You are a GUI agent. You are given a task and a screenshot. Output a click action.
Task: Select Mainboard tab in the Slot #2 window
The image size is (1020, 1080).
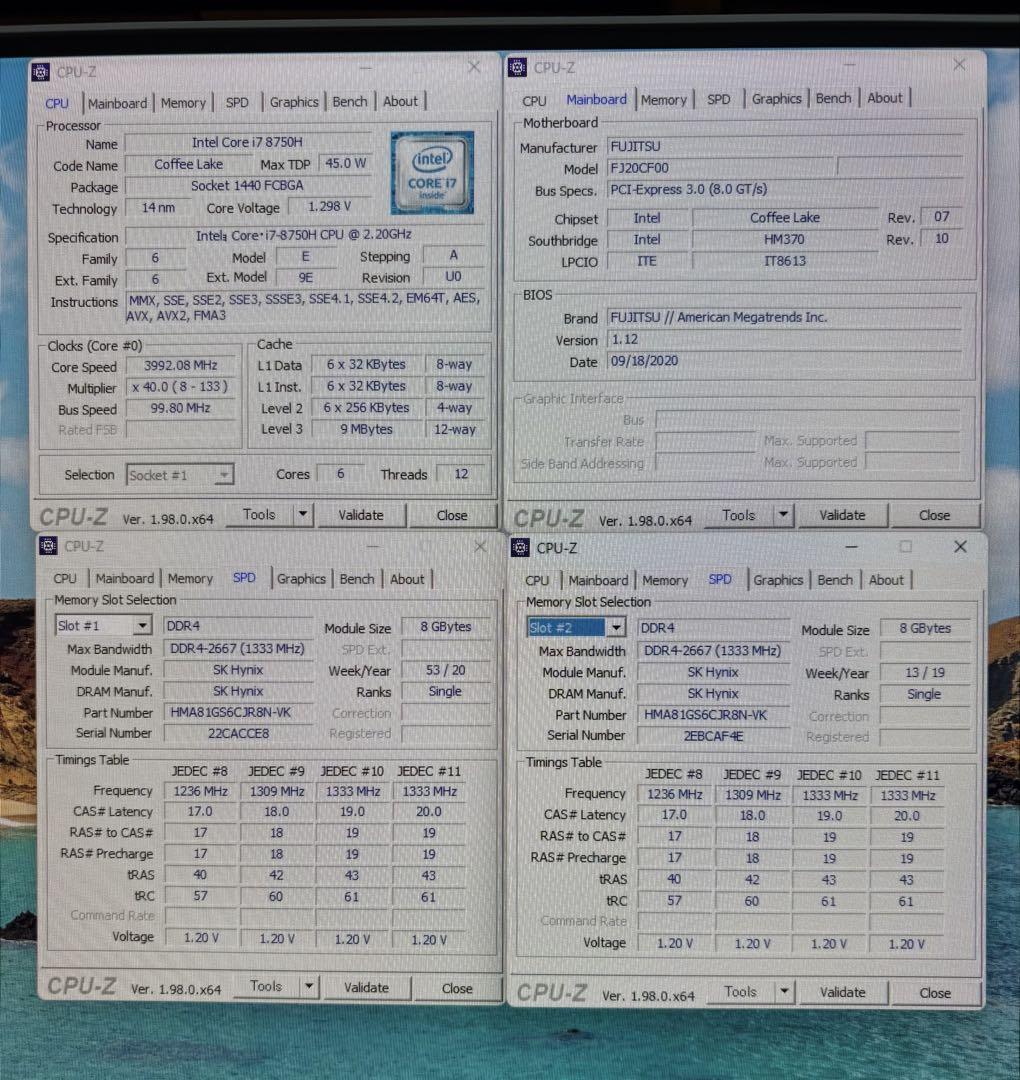[598, 581]
